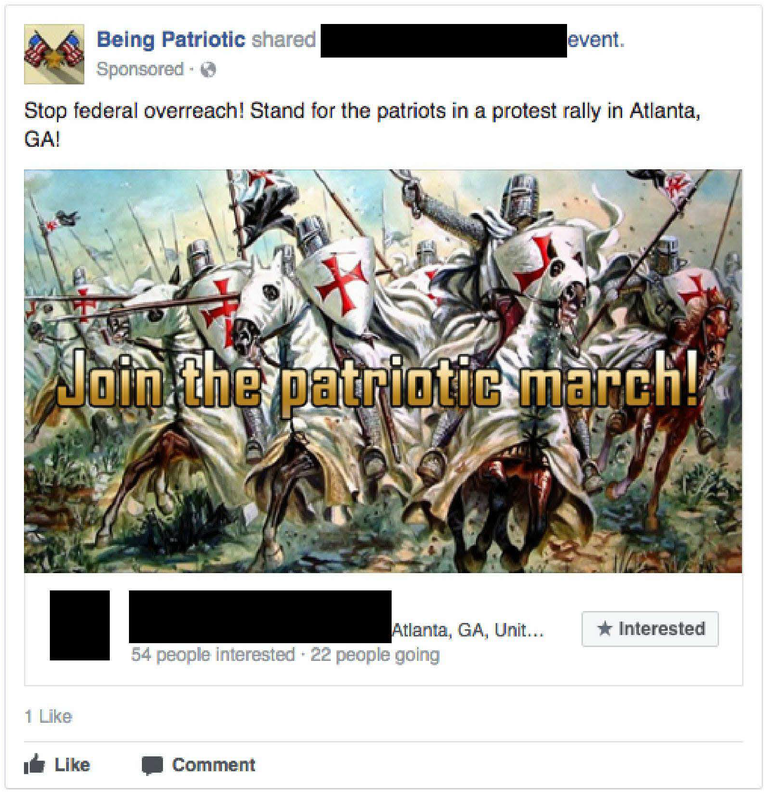The width and height of the screenshot is (766, 800).
Task: Click the thumbs-up Like icon
Action: [x=35, y=764]
